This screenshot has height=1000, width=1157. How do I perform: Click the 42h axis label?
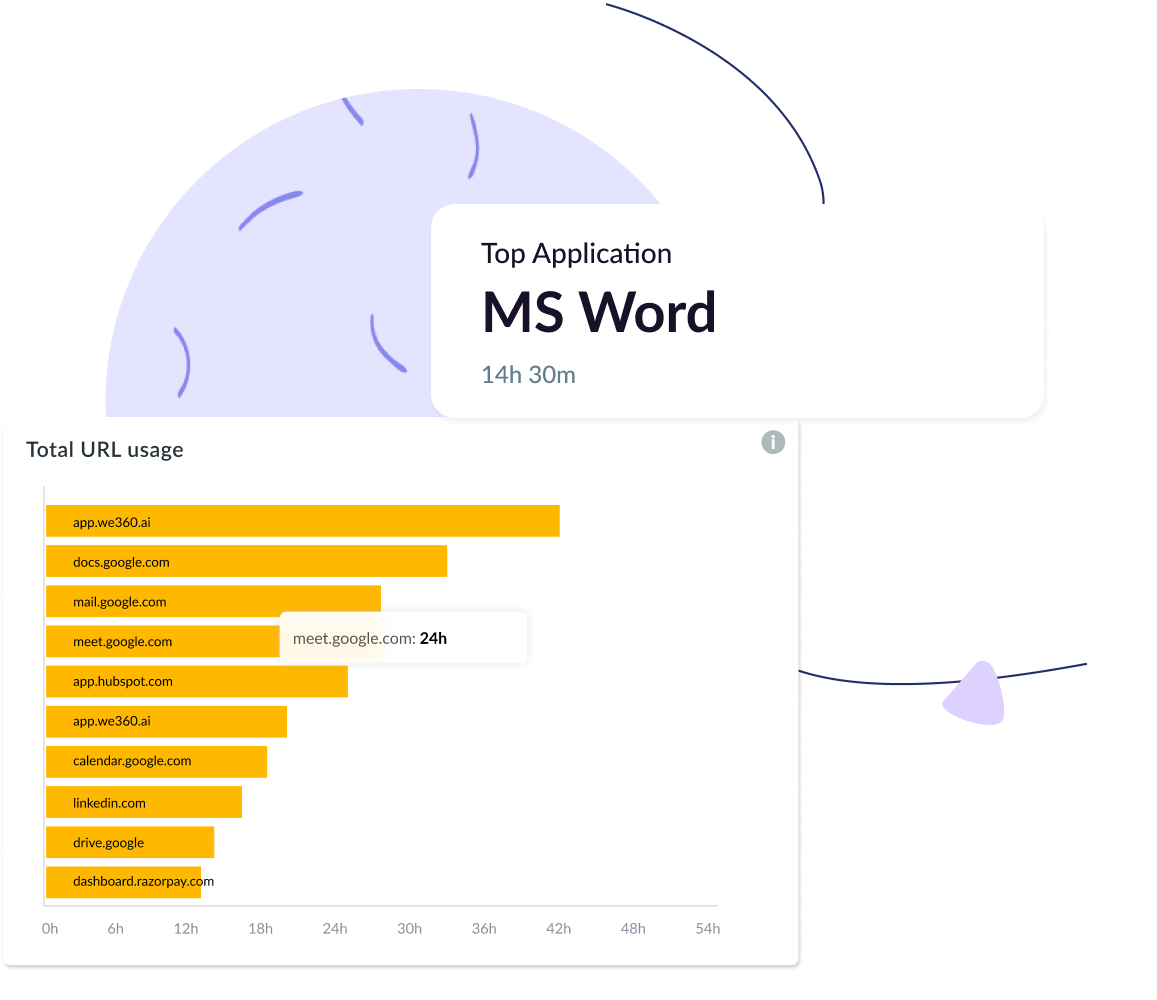pyautogui.click(x=559, y=928)
